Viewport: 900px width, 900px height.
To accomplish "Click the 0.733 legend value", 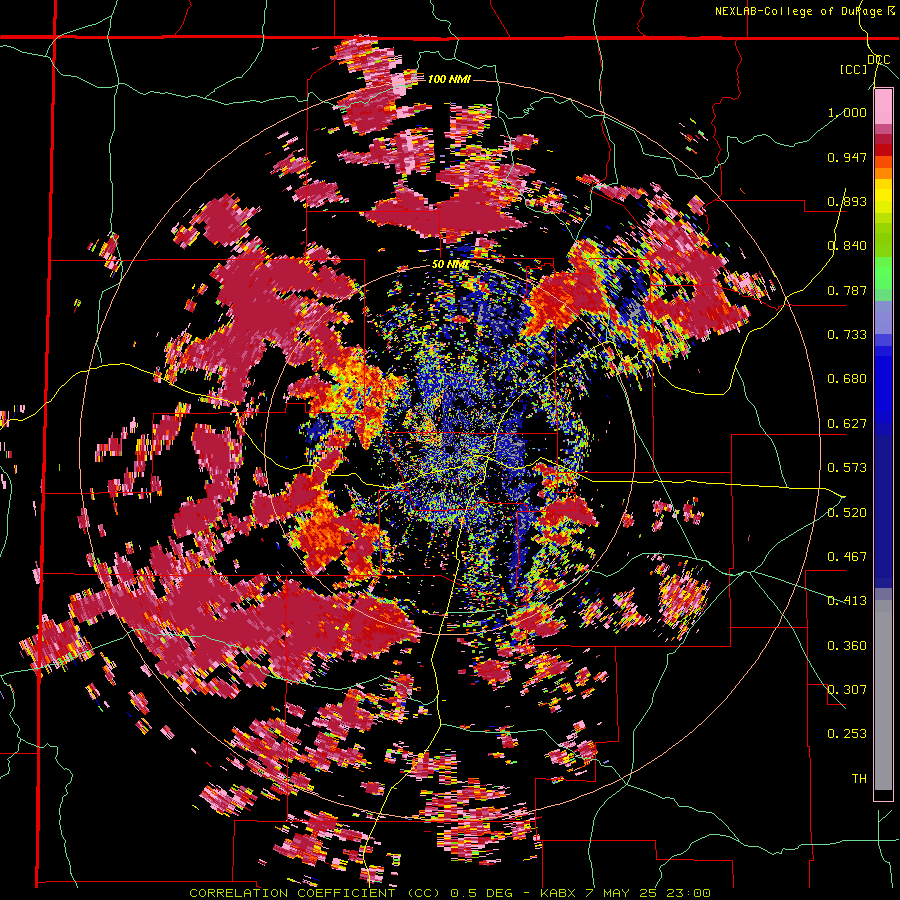I will pos(847,335).
